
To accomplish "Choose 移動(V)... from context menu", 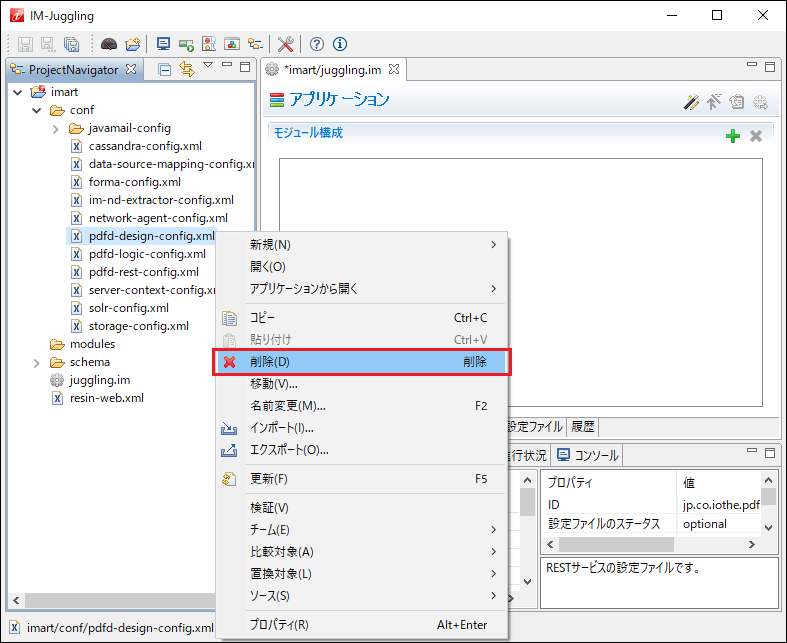I will pyautogui.click(x=361, y=384).
